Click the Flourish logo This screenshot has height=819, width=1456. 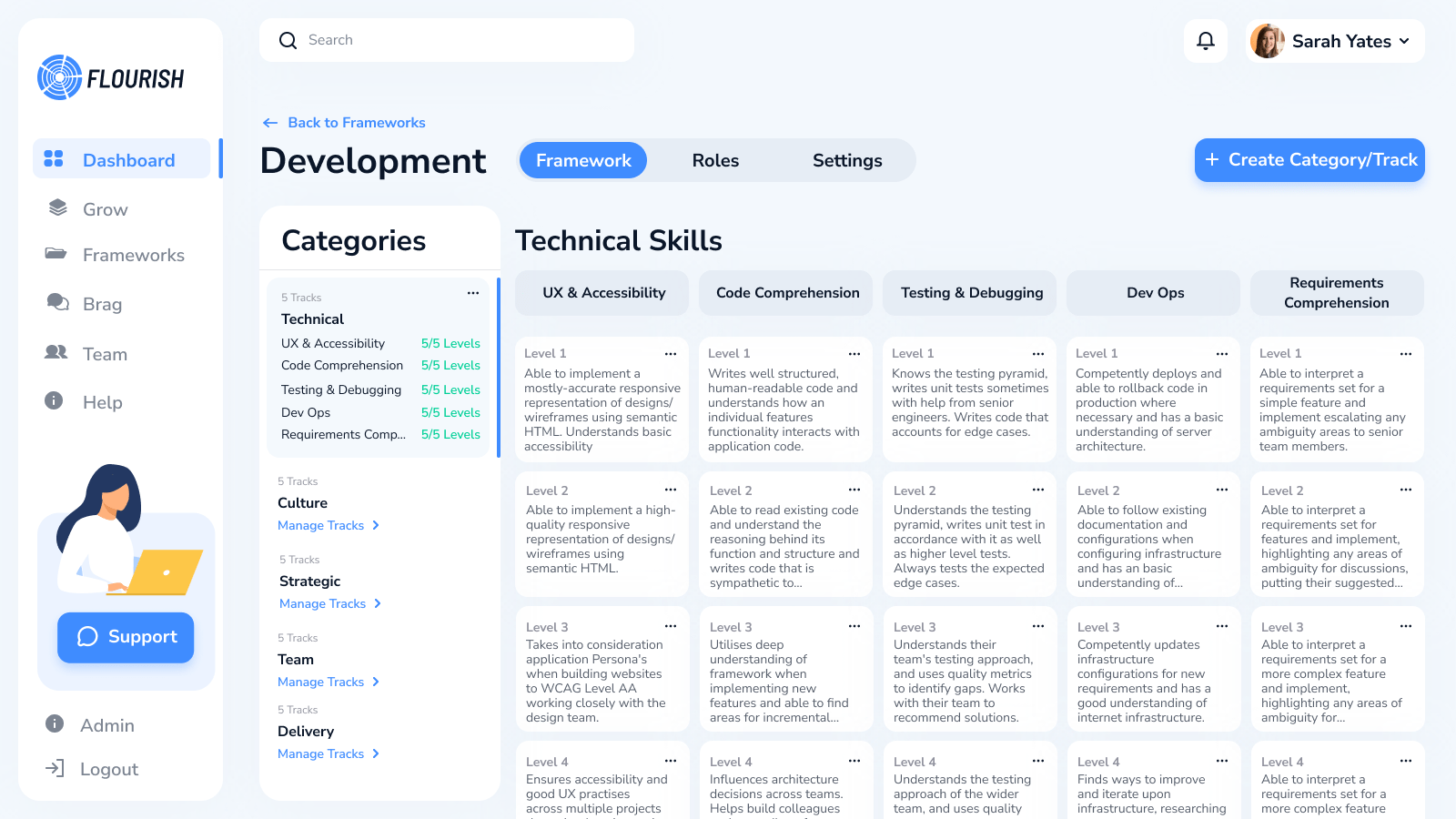[x=110, y=78]
